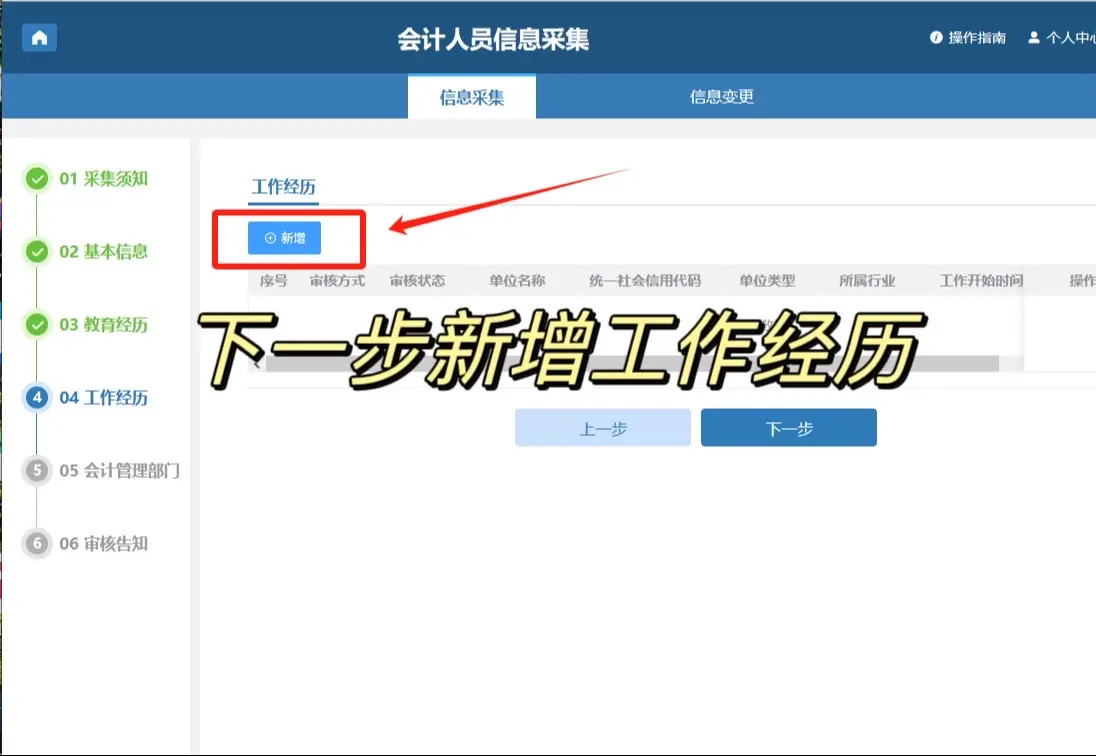Click green checkmark for 03 教育经历
This screenshot has height=756, width=1096.
(x=37, y=325)
